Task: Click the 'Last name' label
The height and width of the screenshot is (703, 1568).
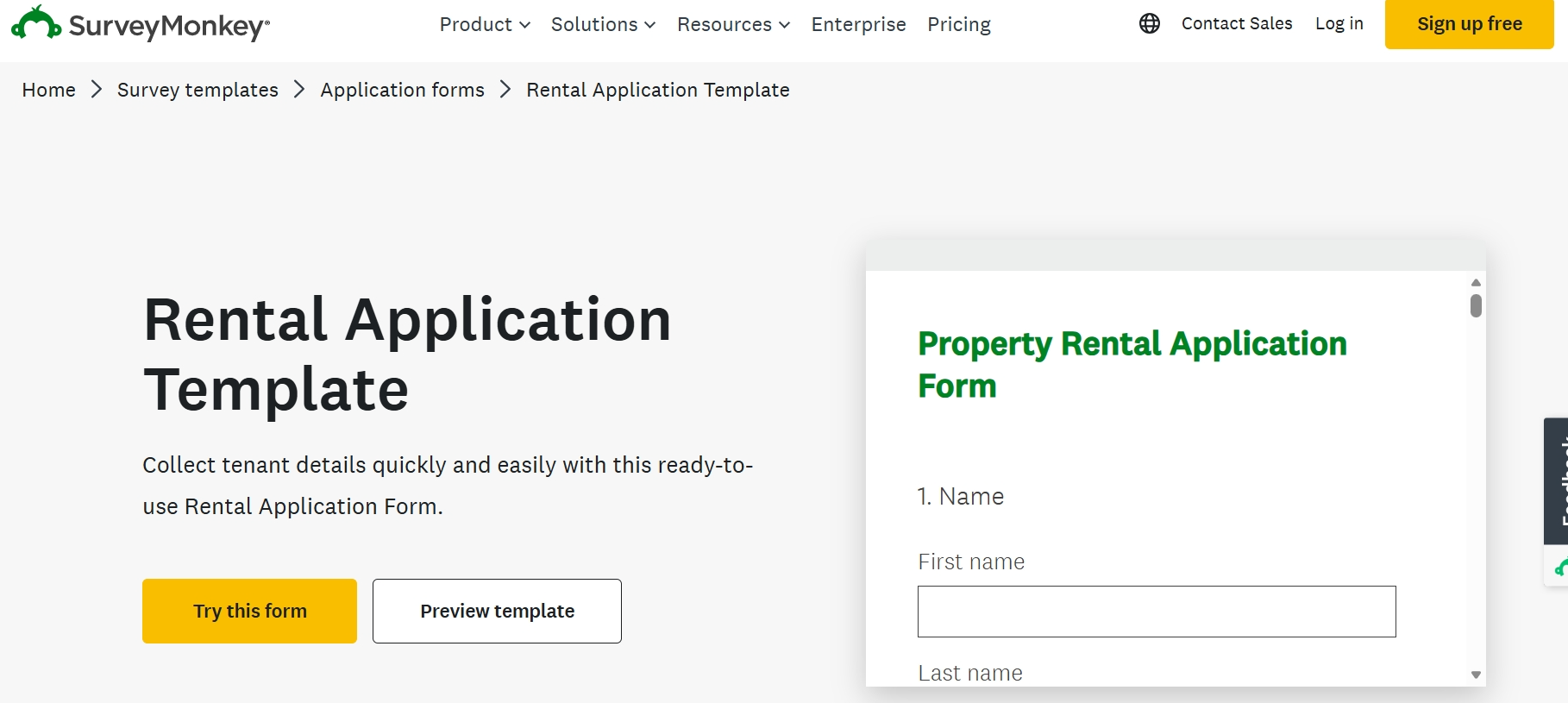Action: pos(970,673)
